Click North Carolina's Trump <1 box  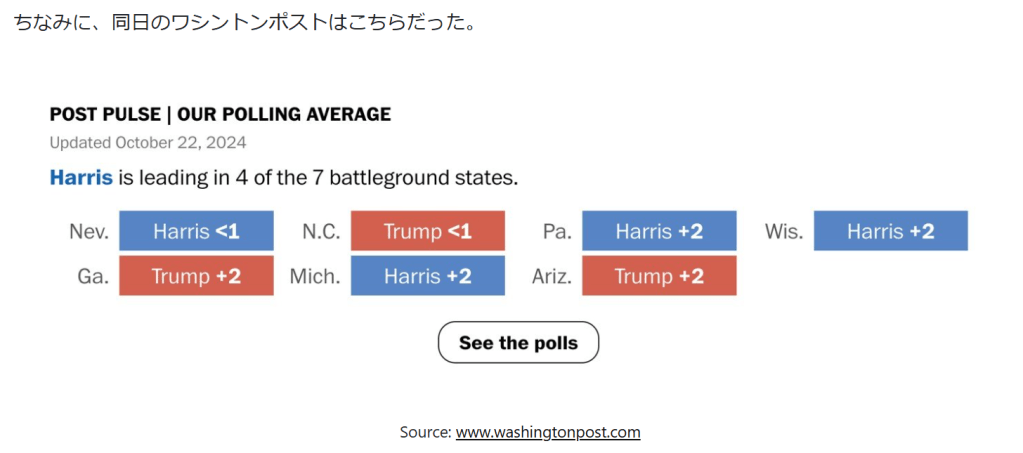click(427, 231)
